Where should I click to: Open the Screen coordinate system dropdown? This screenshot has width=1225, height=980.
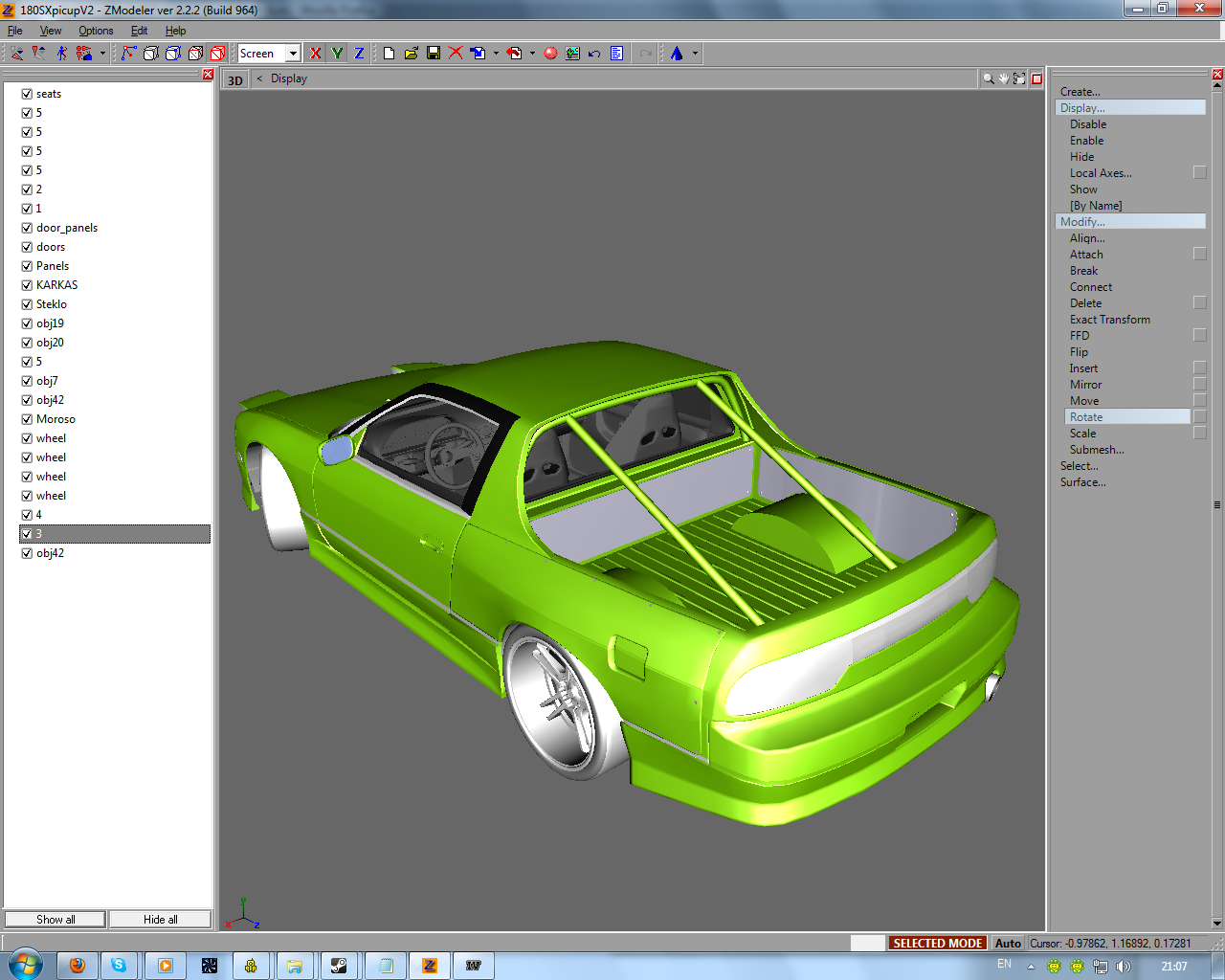coord(293,54)
